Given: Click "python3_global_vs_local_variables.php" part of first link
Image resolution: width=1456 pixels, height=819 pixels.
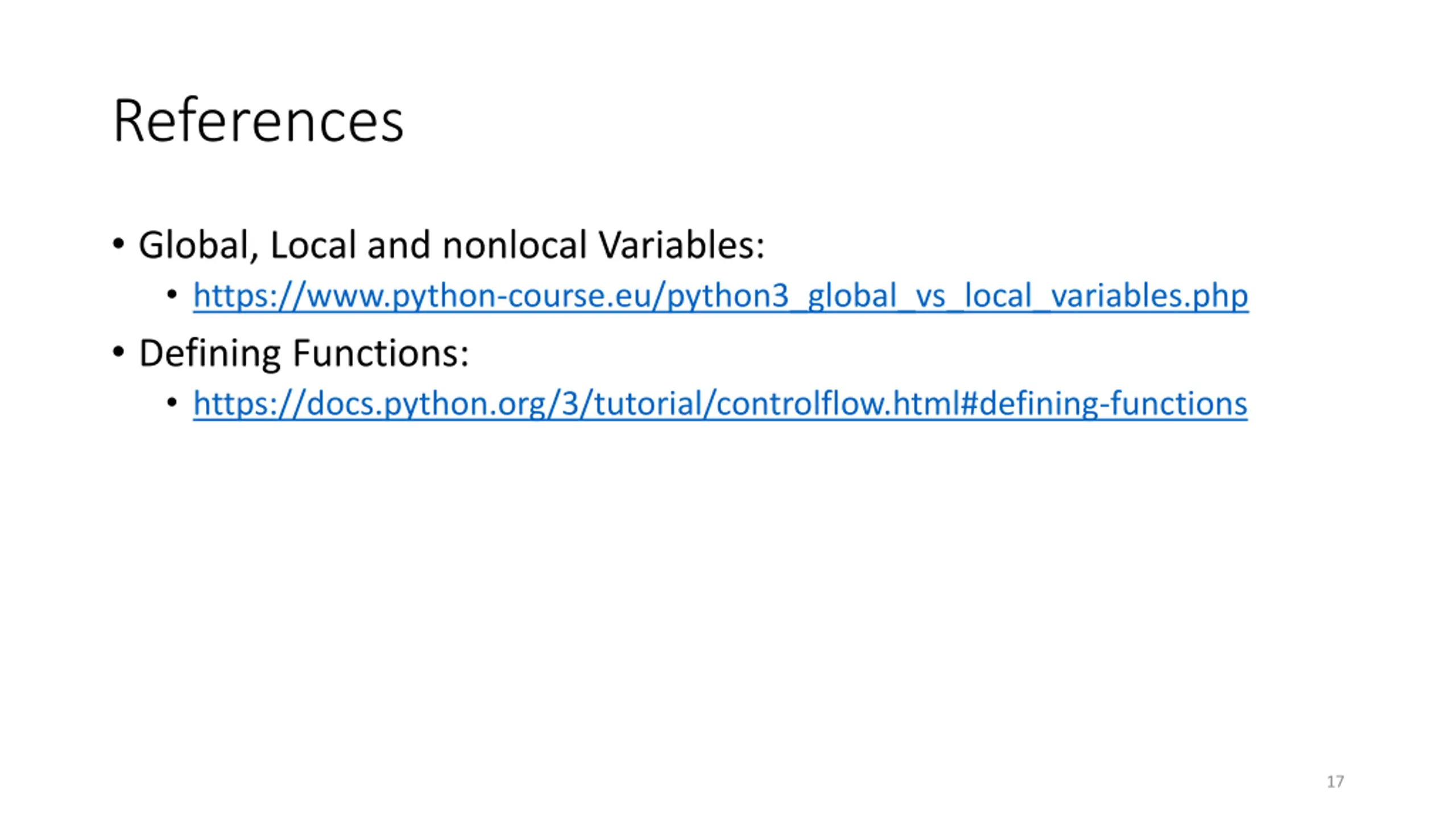Looking at the screenshot, I should click(x=958, y=296).
